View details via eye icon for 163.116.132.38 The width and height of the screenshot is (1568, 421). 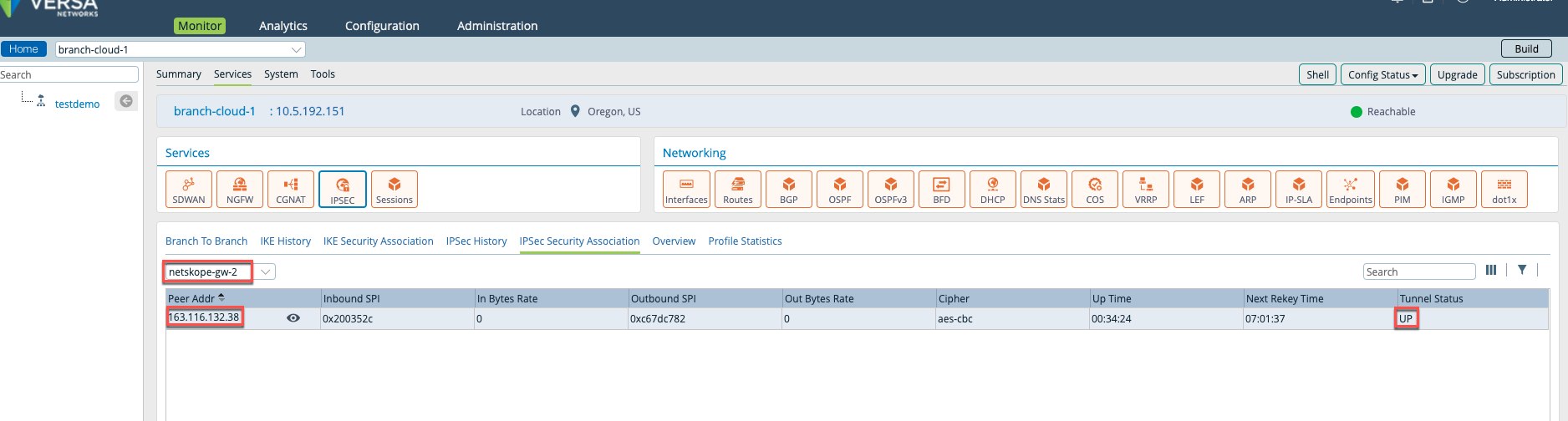click(293, 318)
